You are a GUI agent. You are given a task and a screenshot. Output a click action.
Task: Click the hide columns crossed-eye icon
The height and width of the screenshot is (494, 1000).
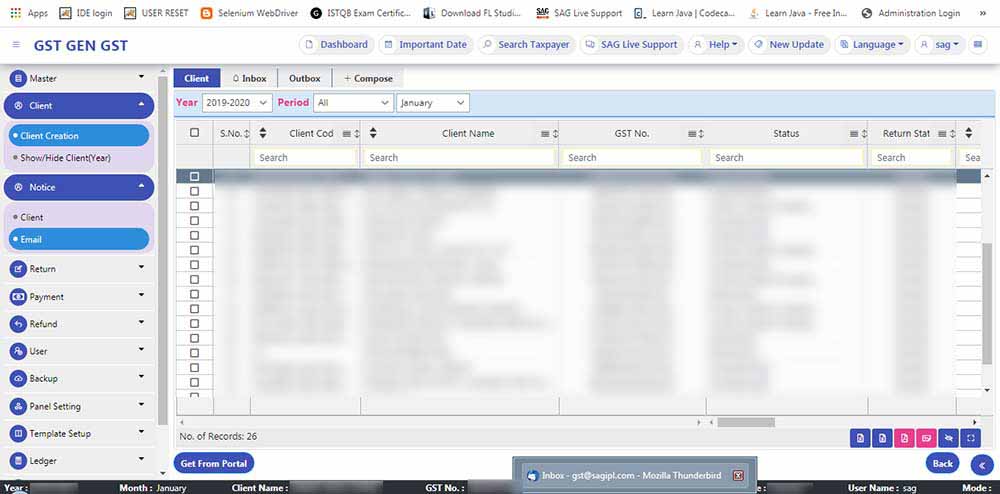tap(948, 438)
